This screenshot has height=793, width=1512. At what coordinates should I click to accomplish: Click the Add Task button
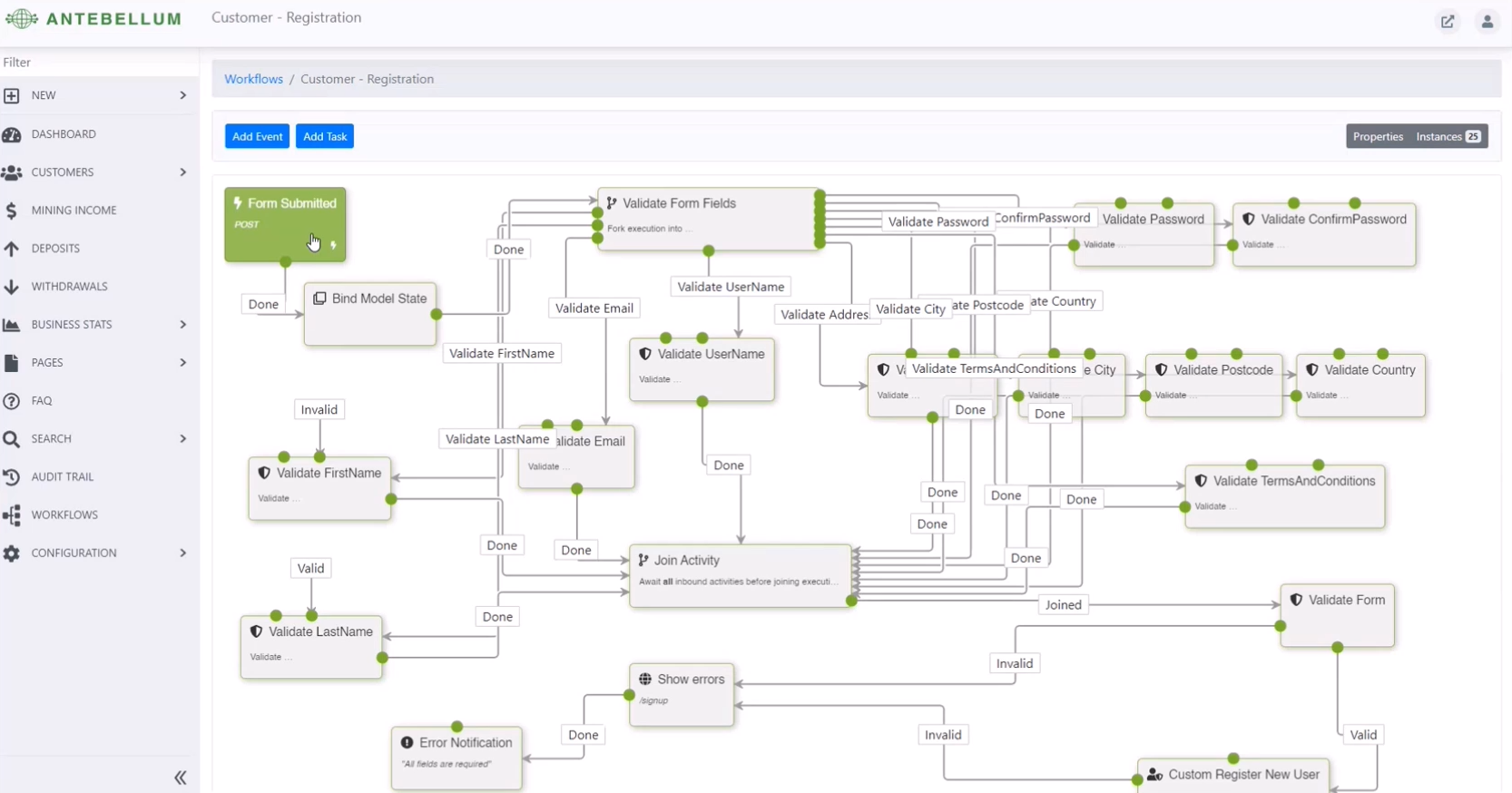(325, 136)
